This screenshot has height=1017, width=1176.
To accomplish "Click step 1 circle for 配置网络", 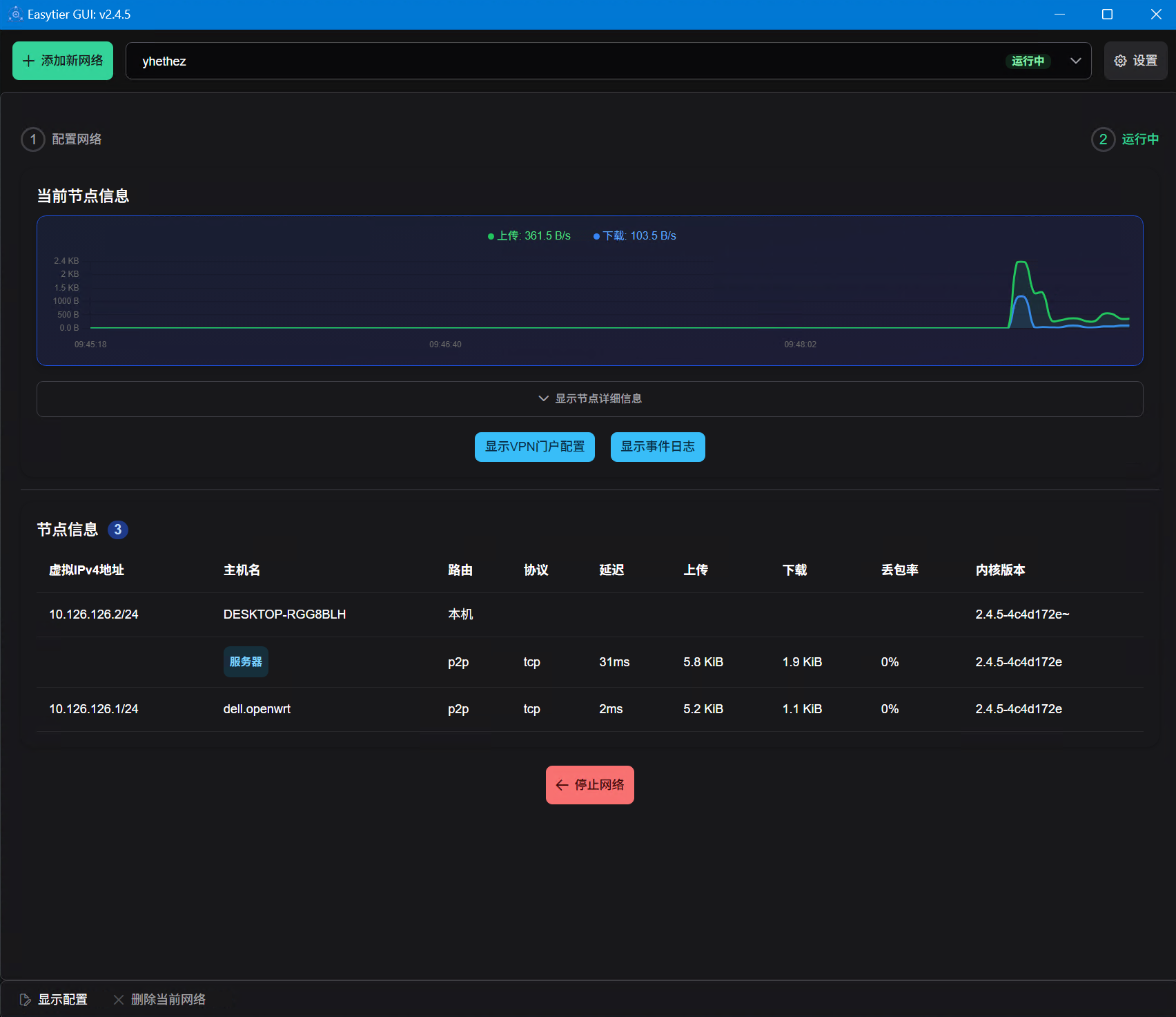I will point(33,139).
